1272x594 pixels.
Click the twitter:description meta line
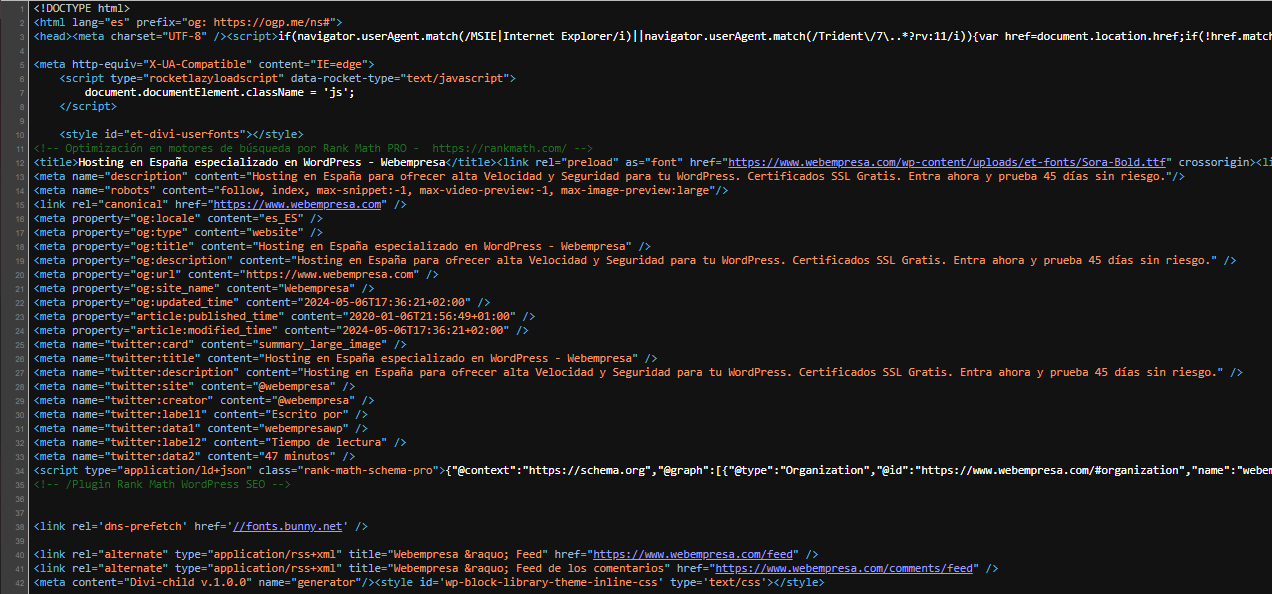point(638,372)
